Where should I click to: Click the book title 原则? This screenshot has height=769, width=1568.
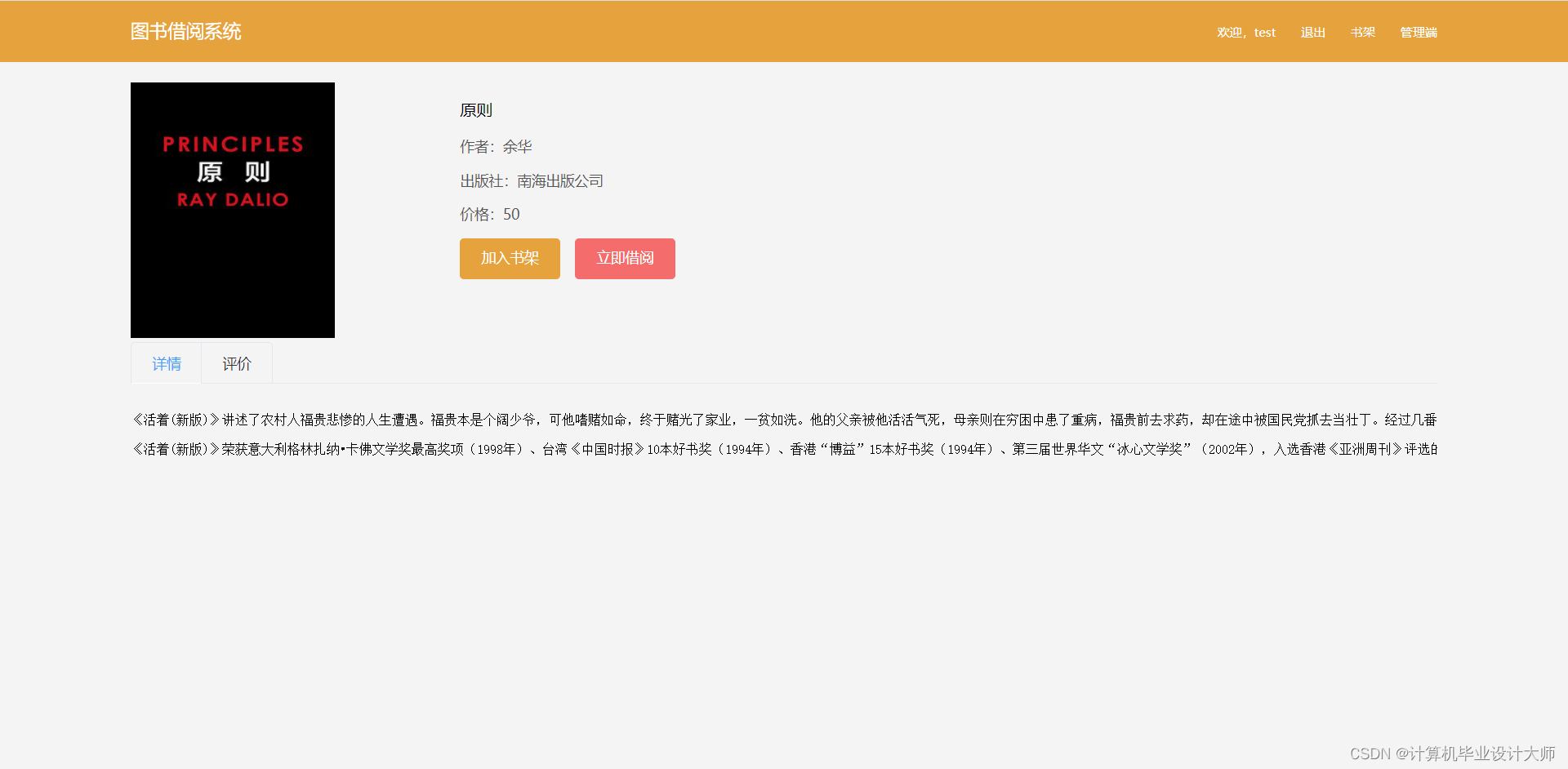tap(475, 109)
